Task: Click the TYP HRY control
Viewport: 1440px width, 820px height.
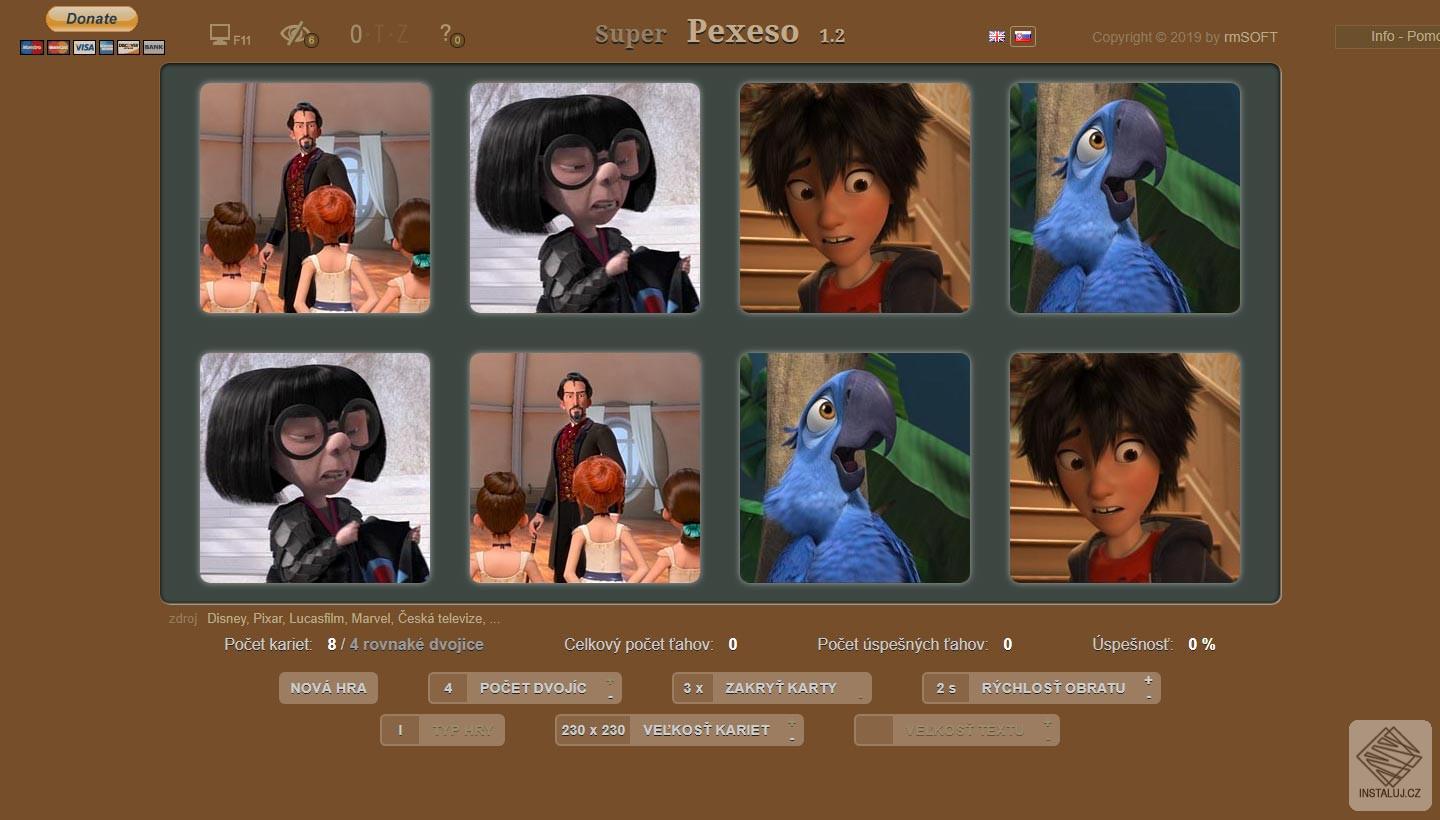Action: (x=443, y=730)
